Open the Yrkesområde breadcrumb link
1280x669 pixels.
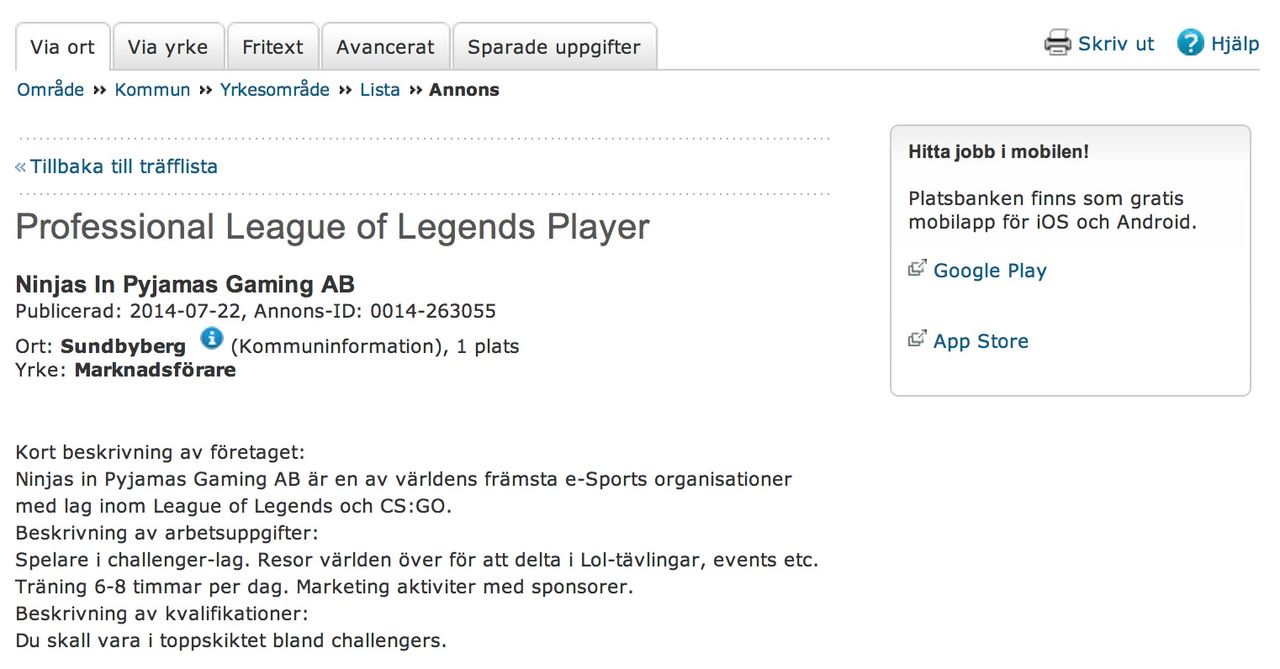[x=275, y=90]
